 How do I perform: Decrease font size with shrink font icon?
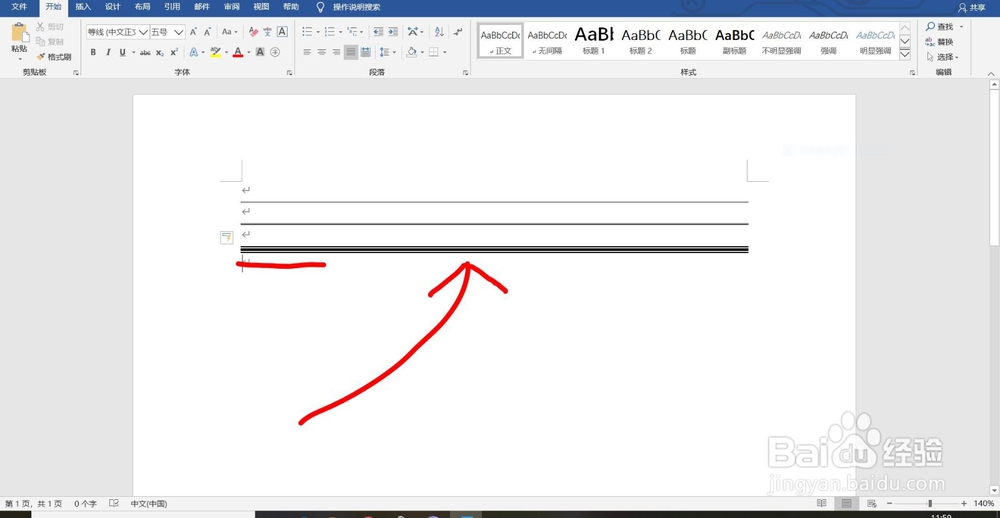(207, 32)
